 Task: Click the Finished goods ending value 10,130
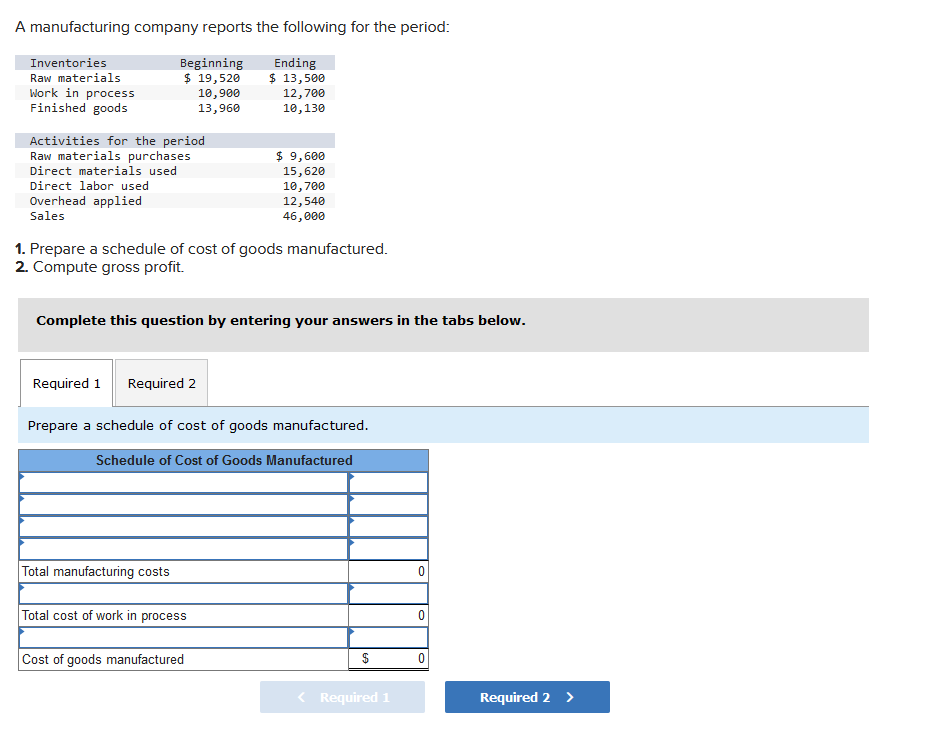304,108
